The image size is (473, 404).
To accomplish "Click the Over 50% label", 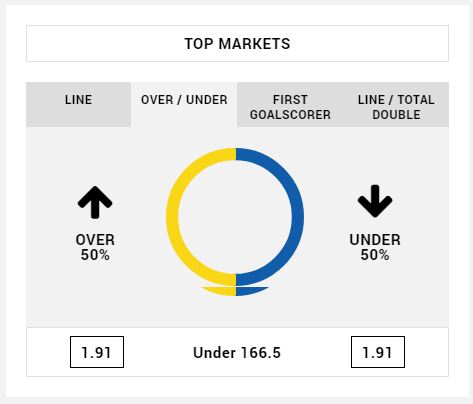I will pyautogui.click(x=95, y=247).
